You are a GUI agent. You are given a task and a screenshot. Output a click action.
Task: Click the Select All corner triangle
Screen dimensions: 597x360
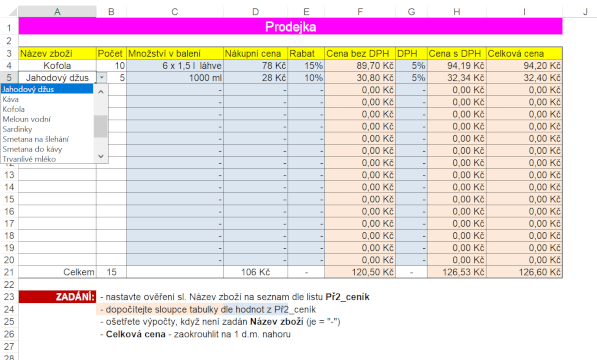coord(13,12)
